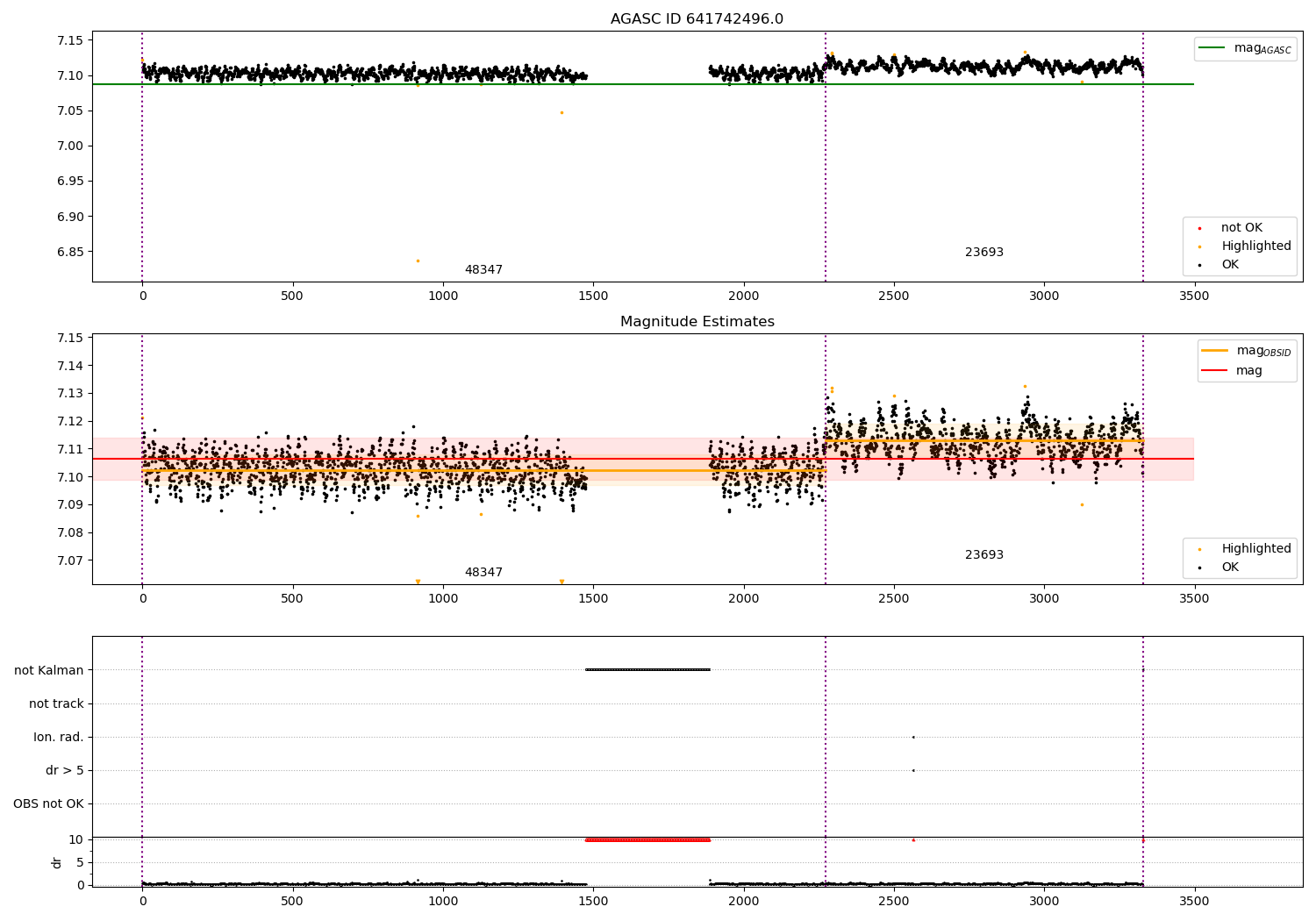Click the y-axis tick 6.85 in top panel
The image size is (1316, 921).
(x=69, y=252)
